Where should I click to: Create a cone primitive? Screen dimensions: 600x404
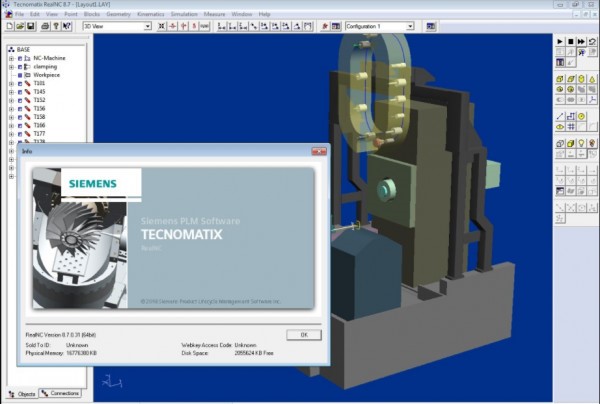592,79
